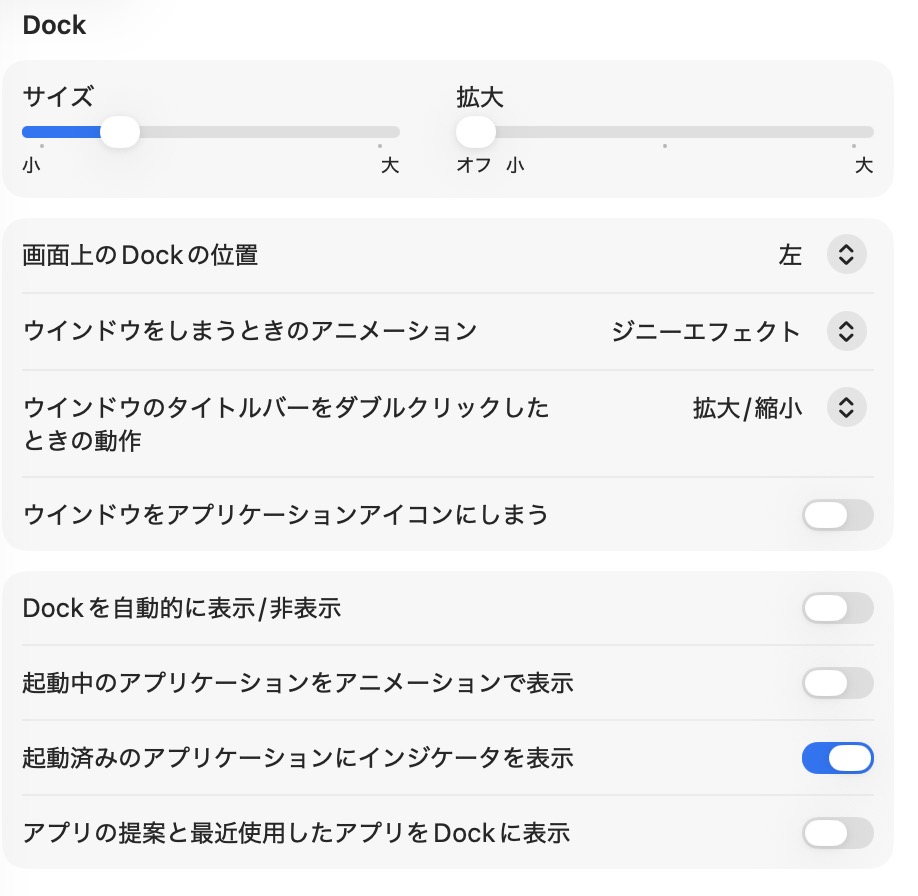Click the Dock section heading

pyautogui.click(x=54, y=25)
